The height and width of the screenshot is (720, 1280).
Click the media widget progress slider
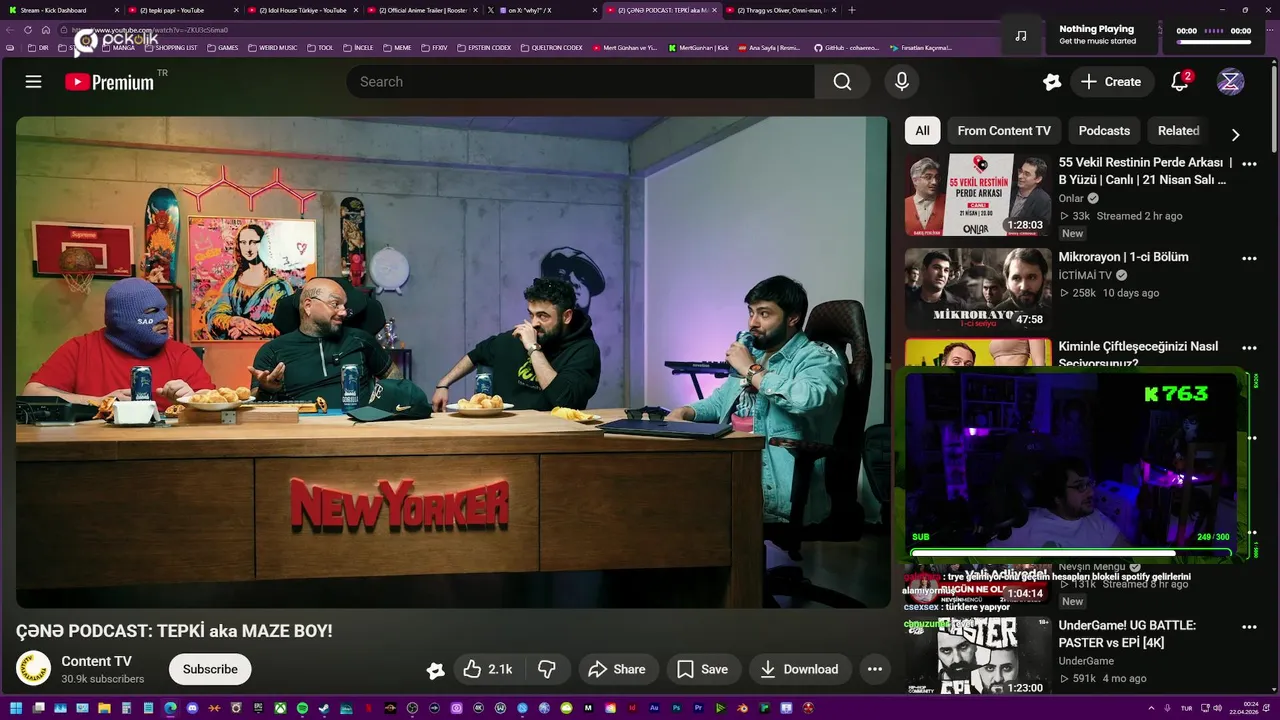[x=1214, y=42]
